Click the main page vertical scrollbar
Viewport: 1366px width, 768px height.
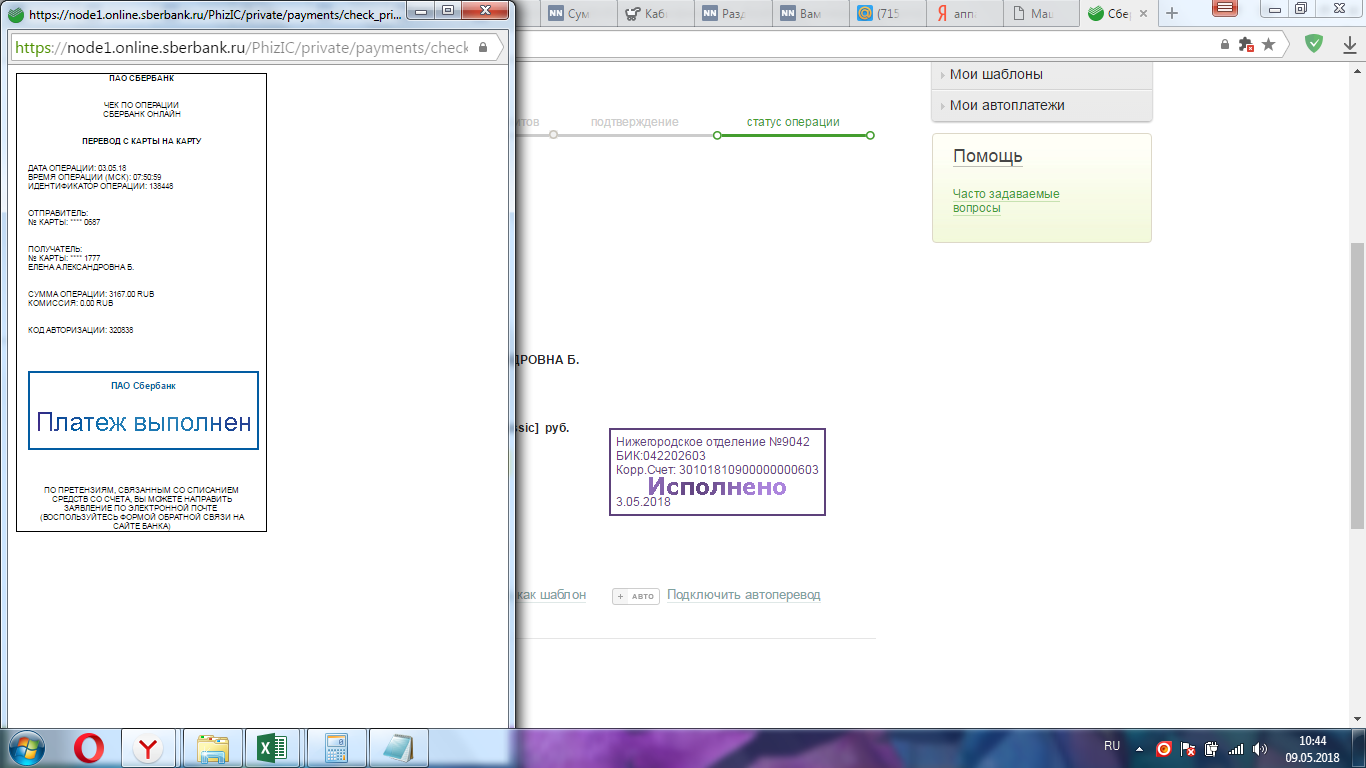click(1357, 385)
